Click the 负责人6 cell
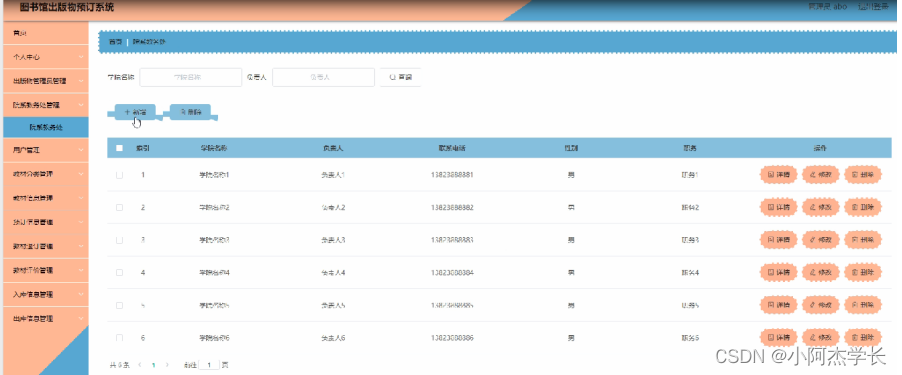This screenshot has height=375, width=902. click(333, 338)
